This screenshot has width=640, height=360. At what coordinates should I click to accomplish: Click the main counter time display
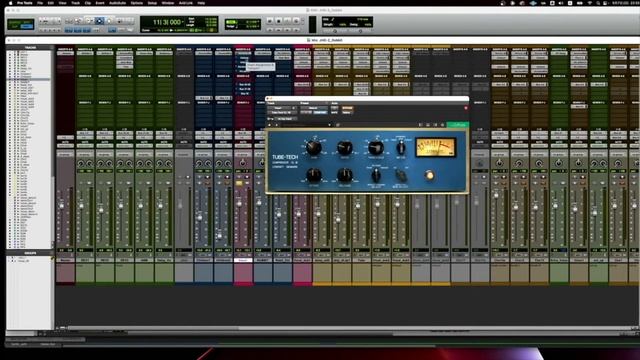point(167,22)
